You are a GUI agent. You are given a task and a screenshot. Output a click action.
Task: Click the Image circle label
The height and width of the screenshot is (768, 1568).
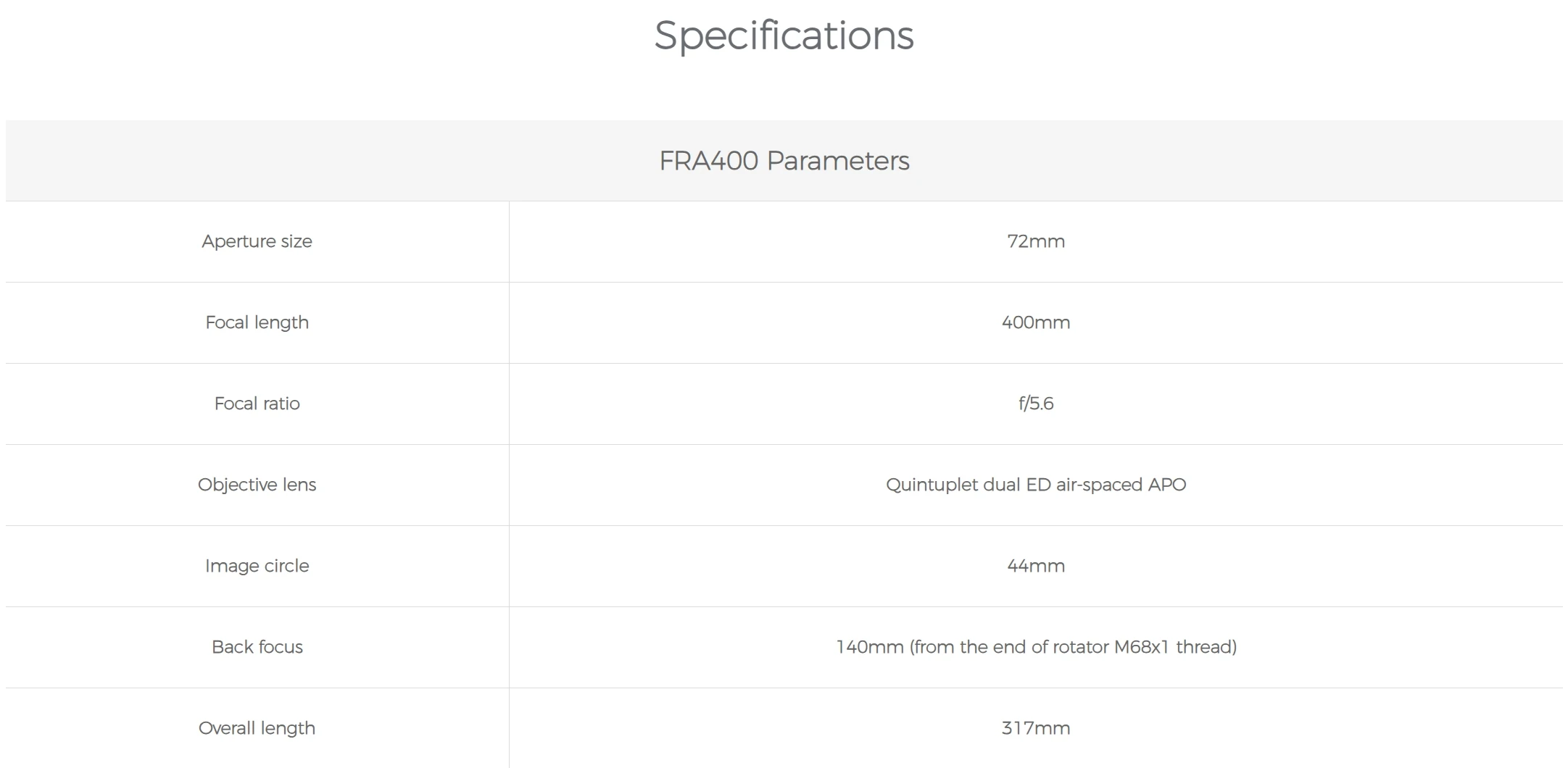[257, 566]
